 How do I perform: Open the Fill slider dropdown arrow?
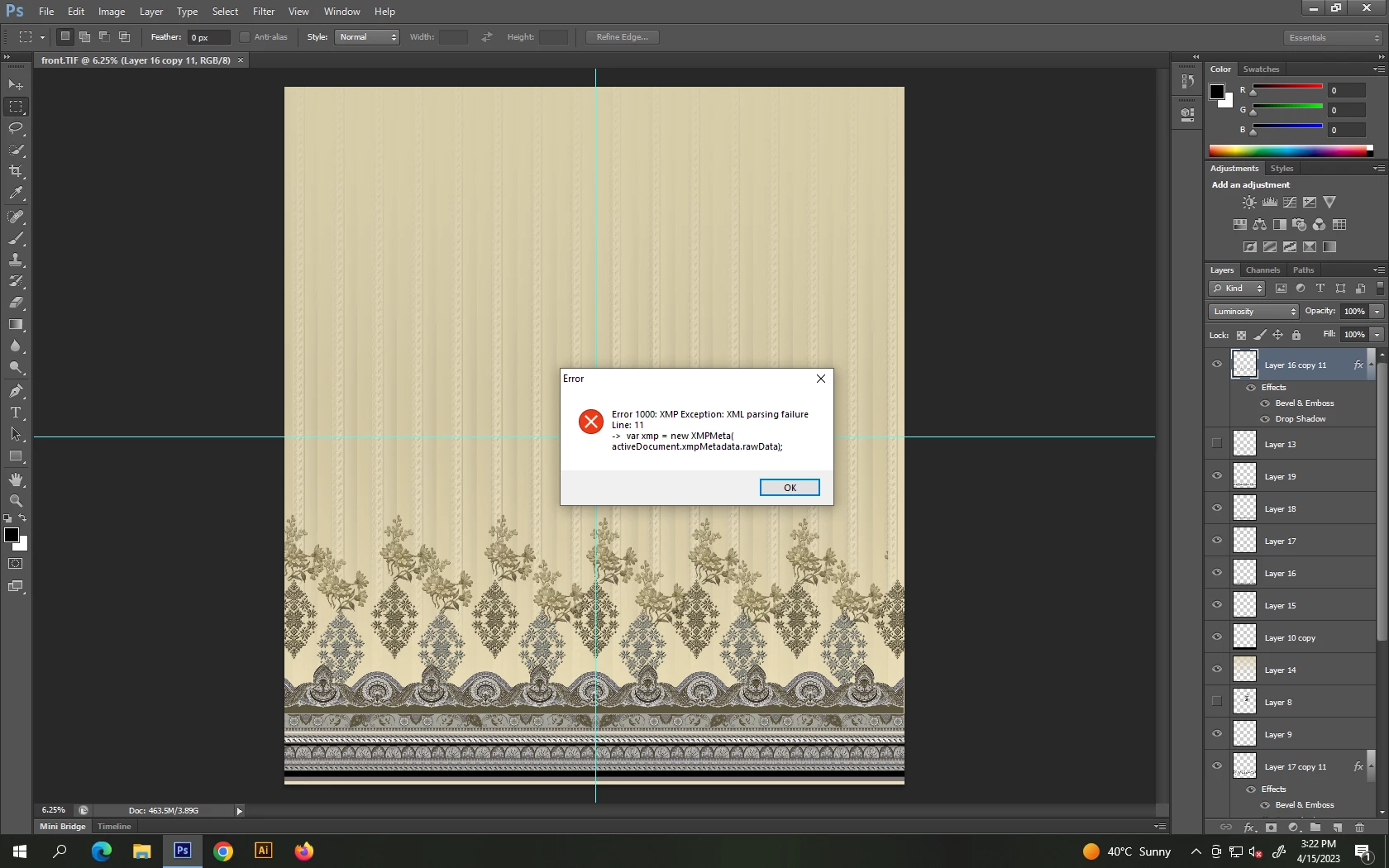pyautogui.click(x=1377, y=335)
